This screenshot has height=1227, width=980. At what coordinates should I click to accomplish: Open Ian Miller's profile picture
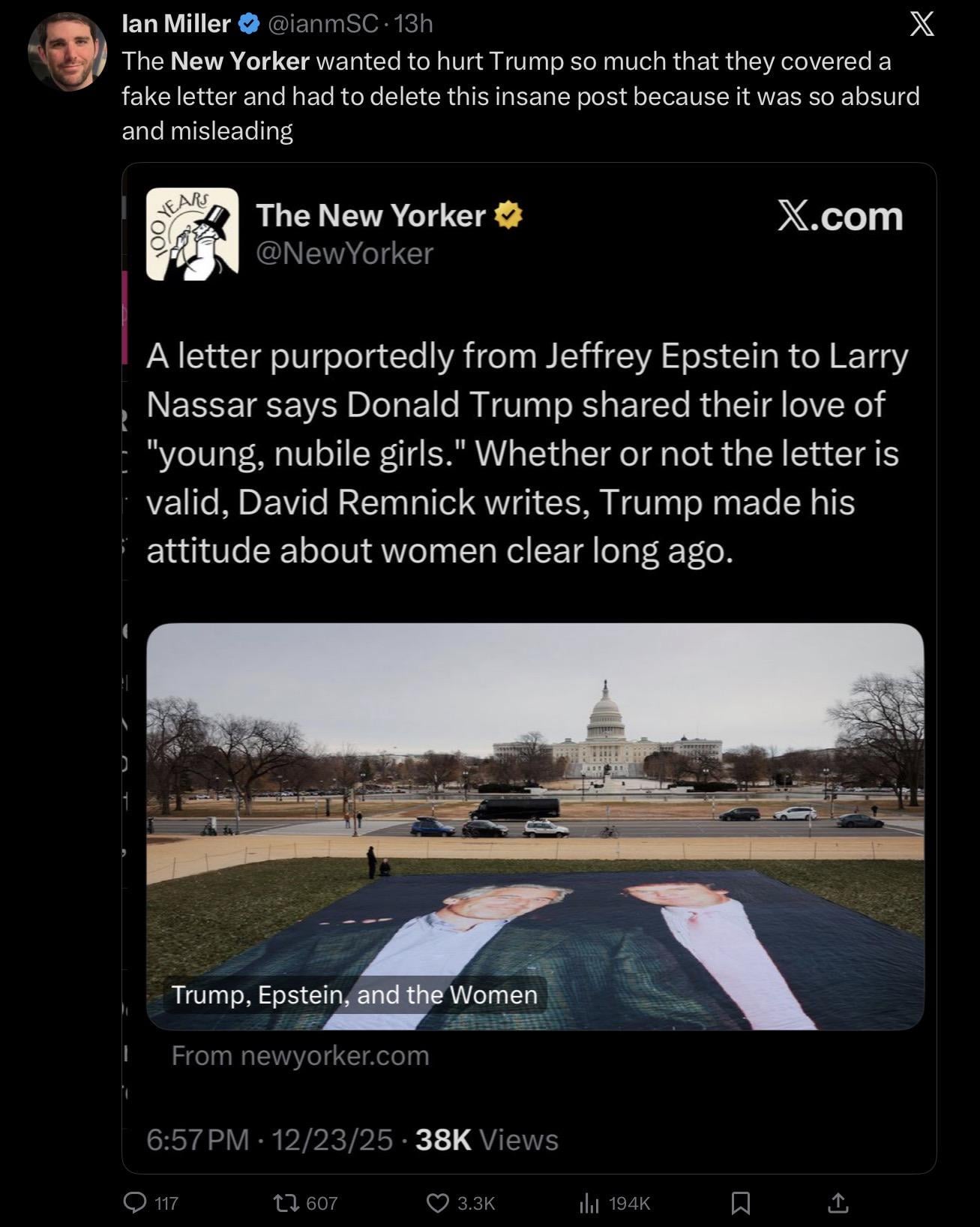[x=67, y=52]
